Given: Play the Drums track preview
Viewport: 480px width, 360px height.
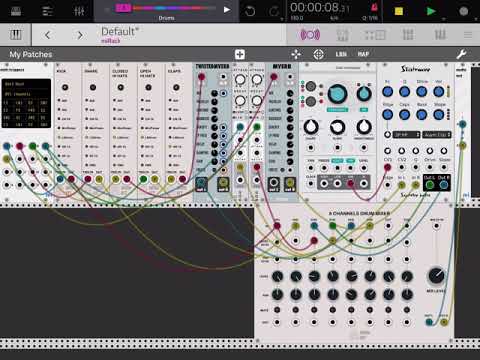Looking at the screenshot, I should 227,10.
